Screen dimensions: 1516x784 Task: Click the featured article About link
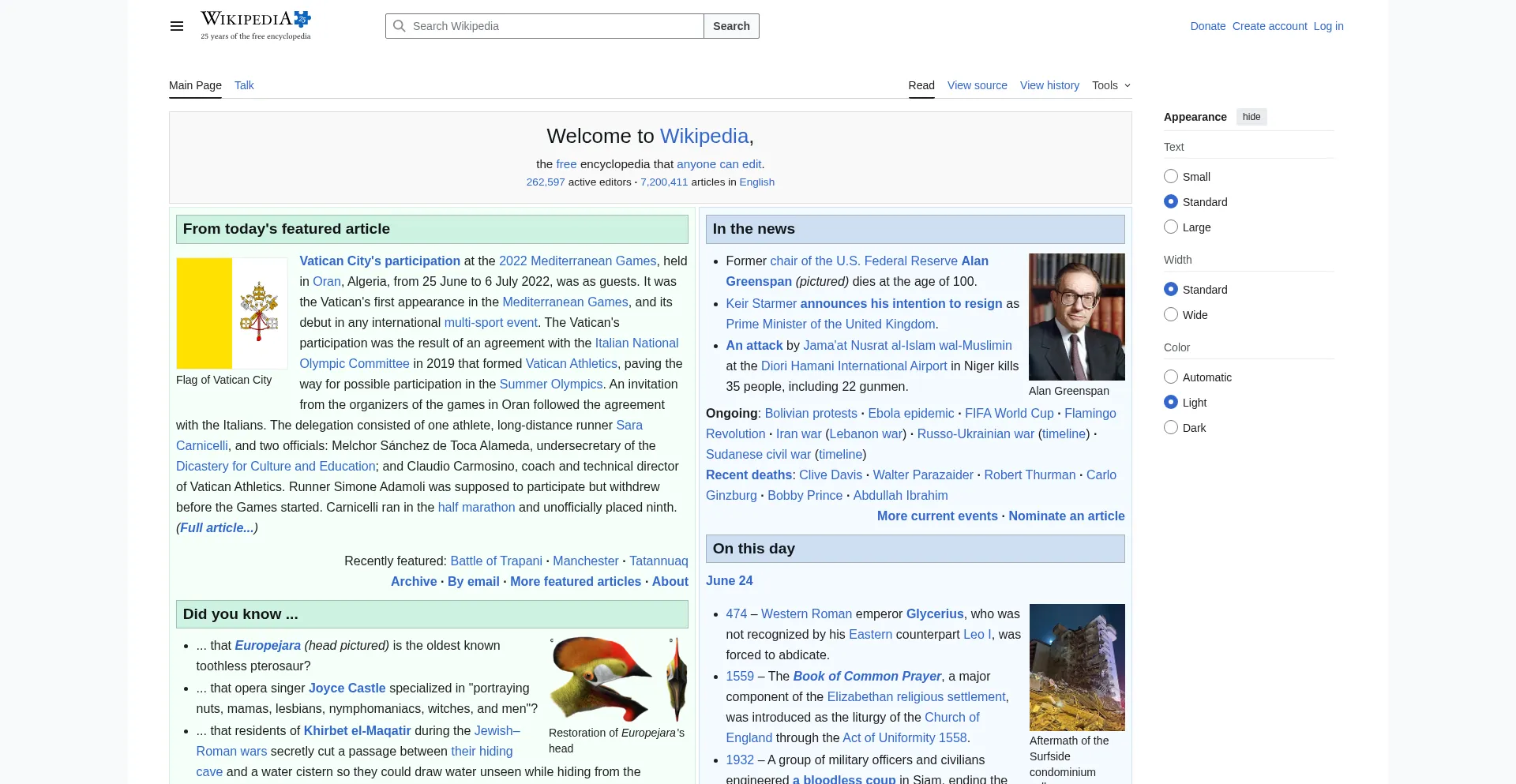[670, 581]
